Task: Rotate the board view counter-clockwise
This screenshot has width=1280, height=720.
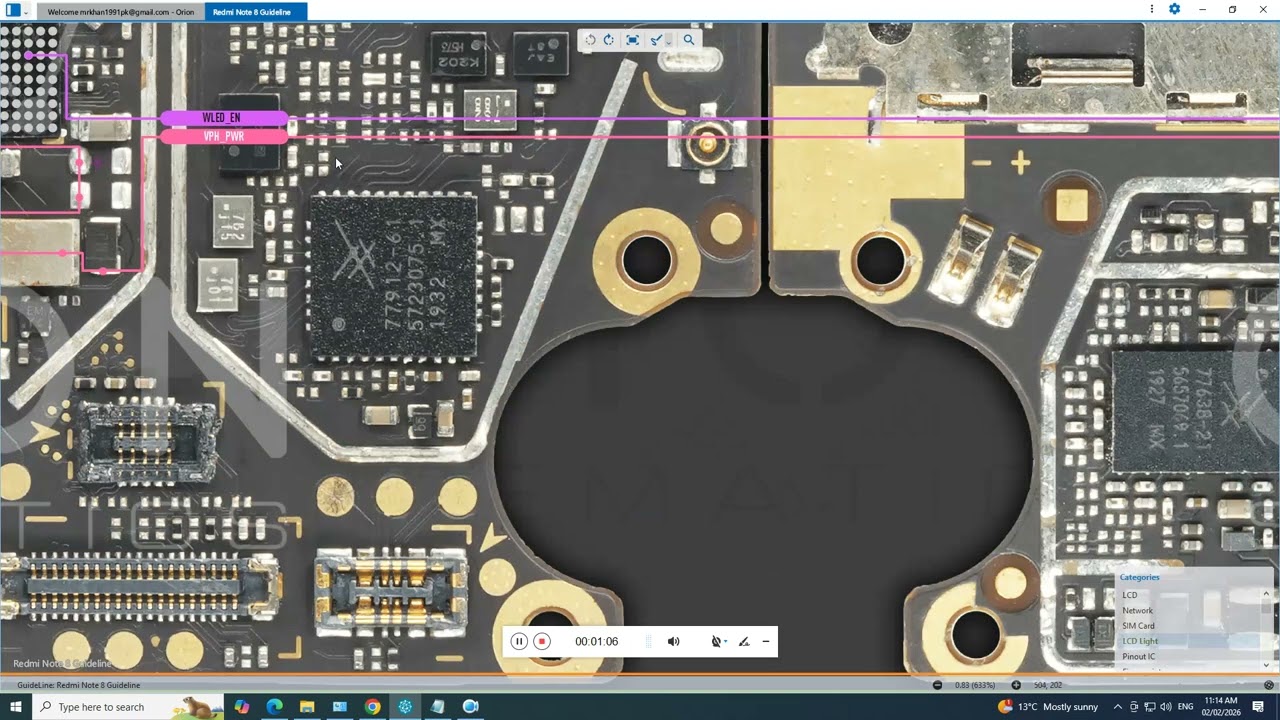Action: point(590,40)
